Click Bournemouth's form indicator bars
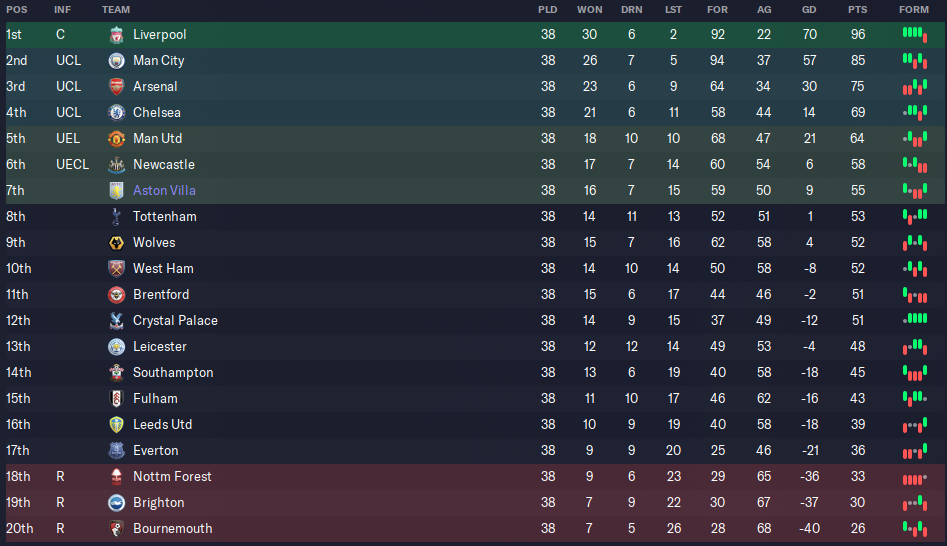This screenshot has height=546, width=947. pyautogui.click(x=915, y=528)
